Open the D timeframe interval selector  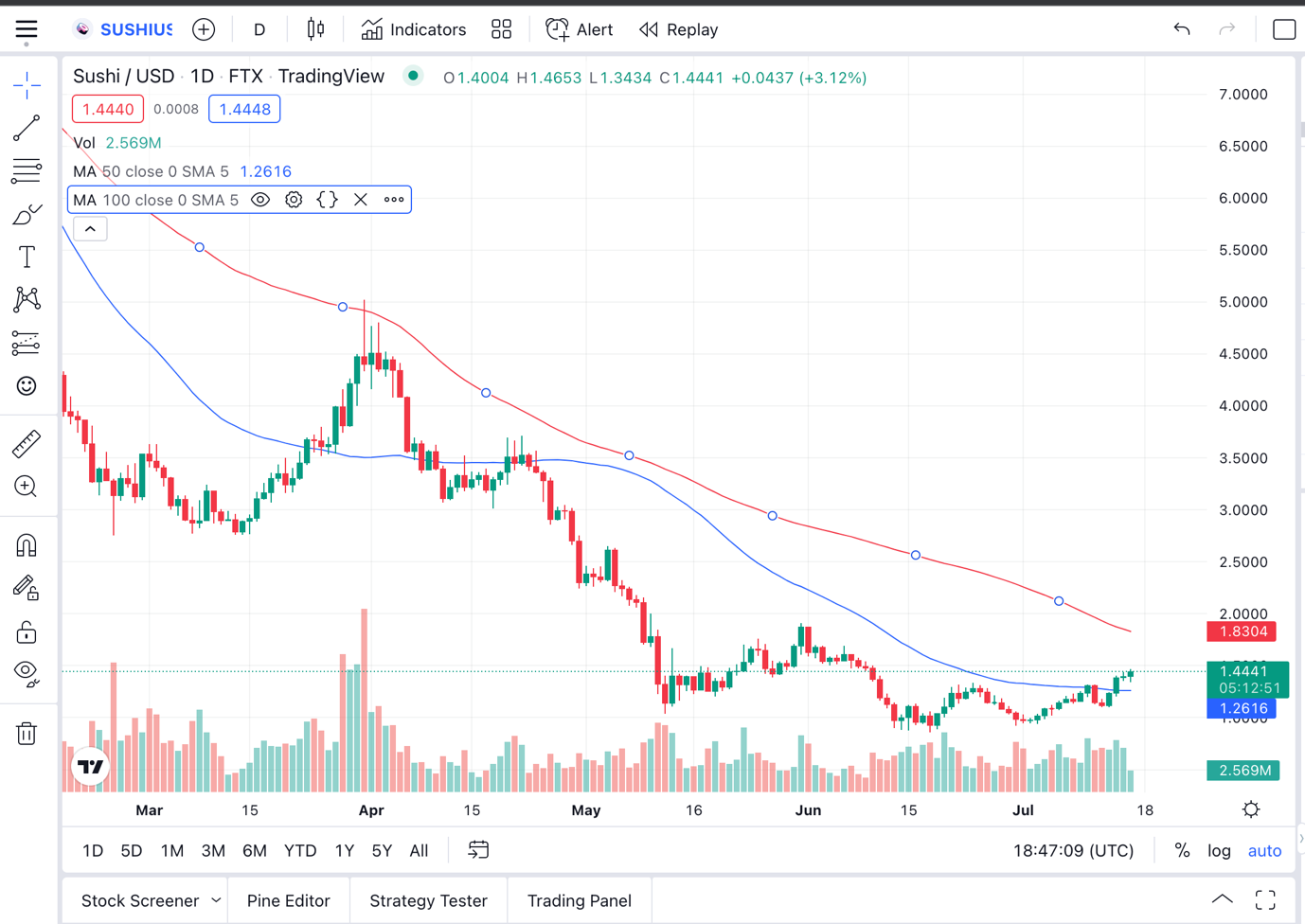[x=259, y=30]
